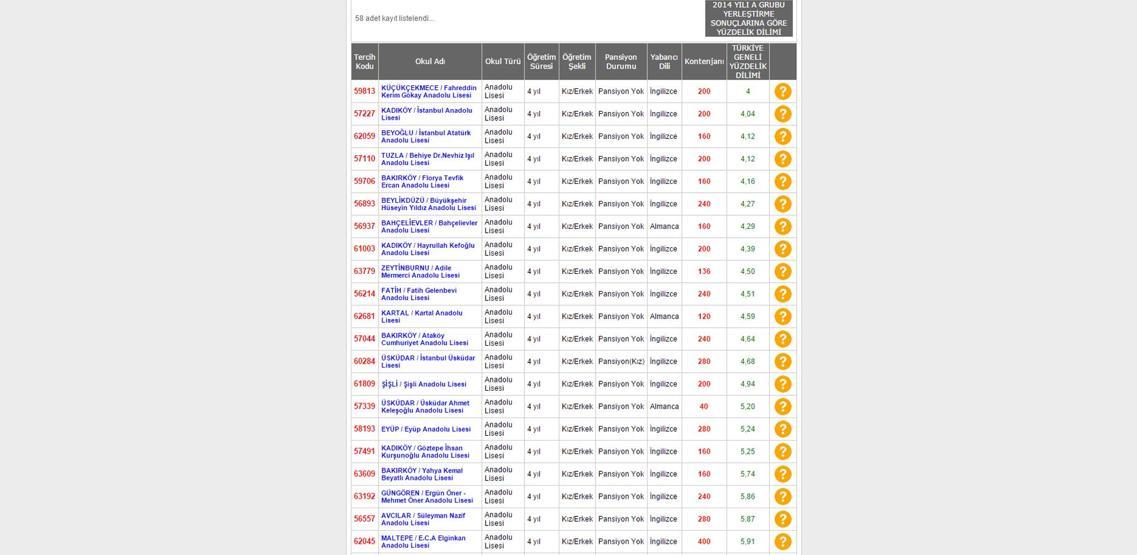
Task: Click the 2014 Yılı A Grubu Yerleştirme box
Action: tap(749, 18)
